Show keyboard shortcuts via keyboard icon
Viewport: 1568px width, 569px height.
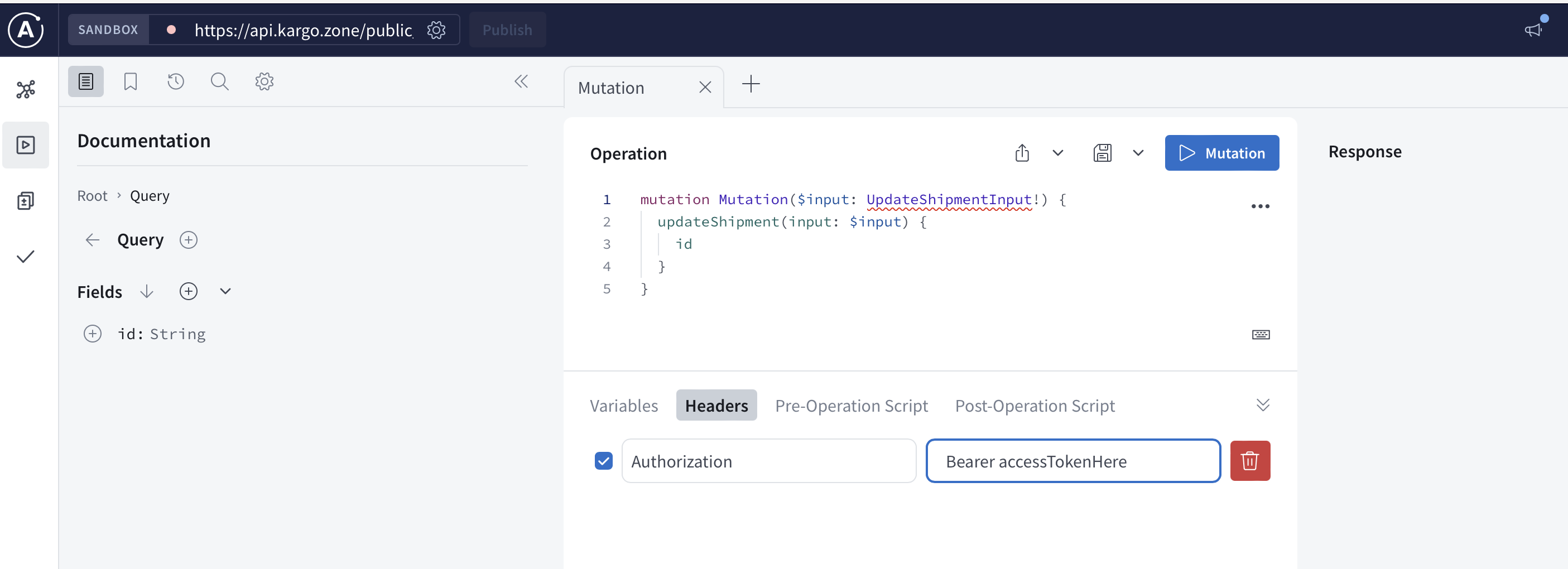coord(1260,334)
